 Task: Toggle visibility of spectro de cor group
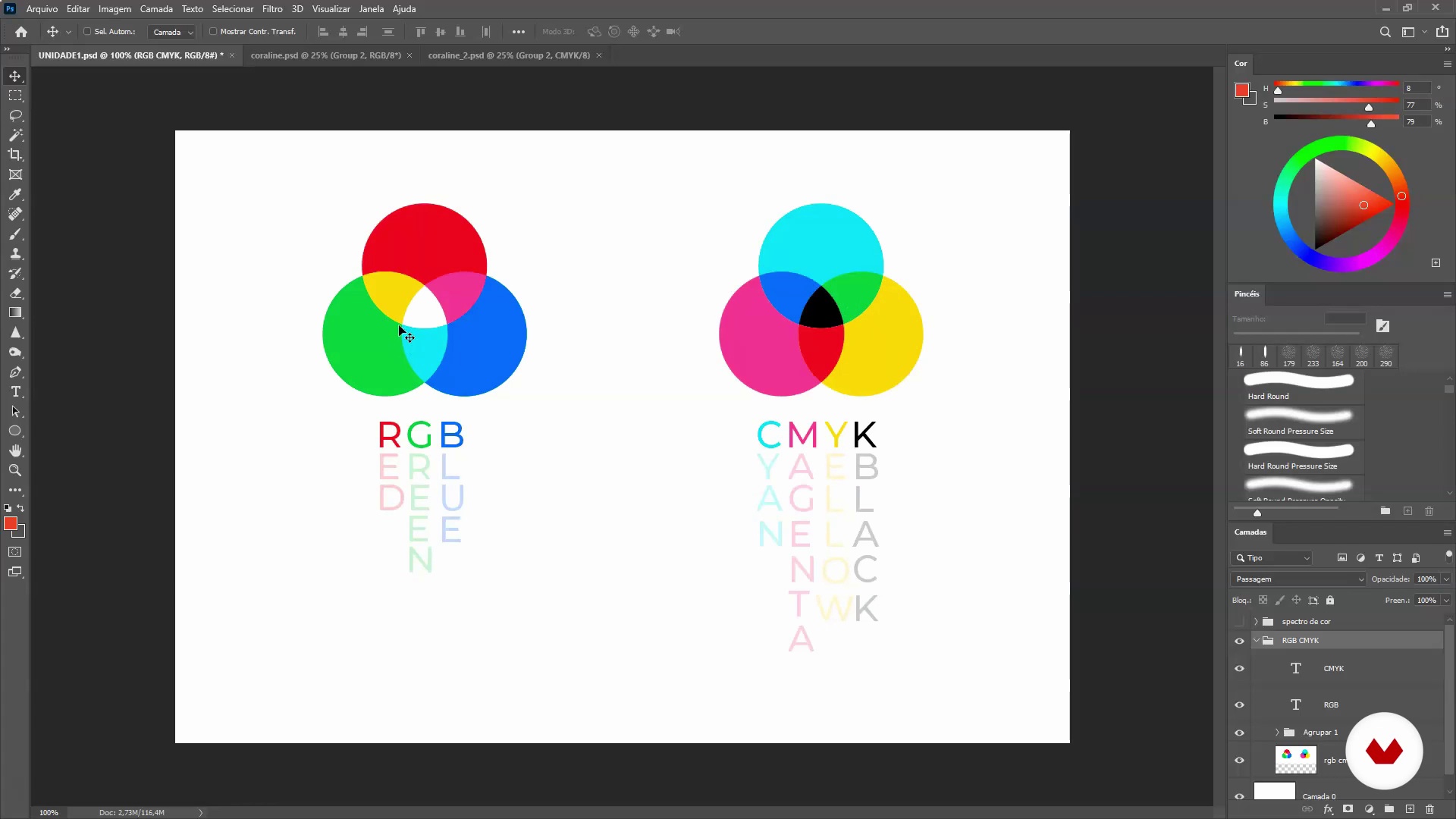pyautogui.click(x=1239, y=622)
